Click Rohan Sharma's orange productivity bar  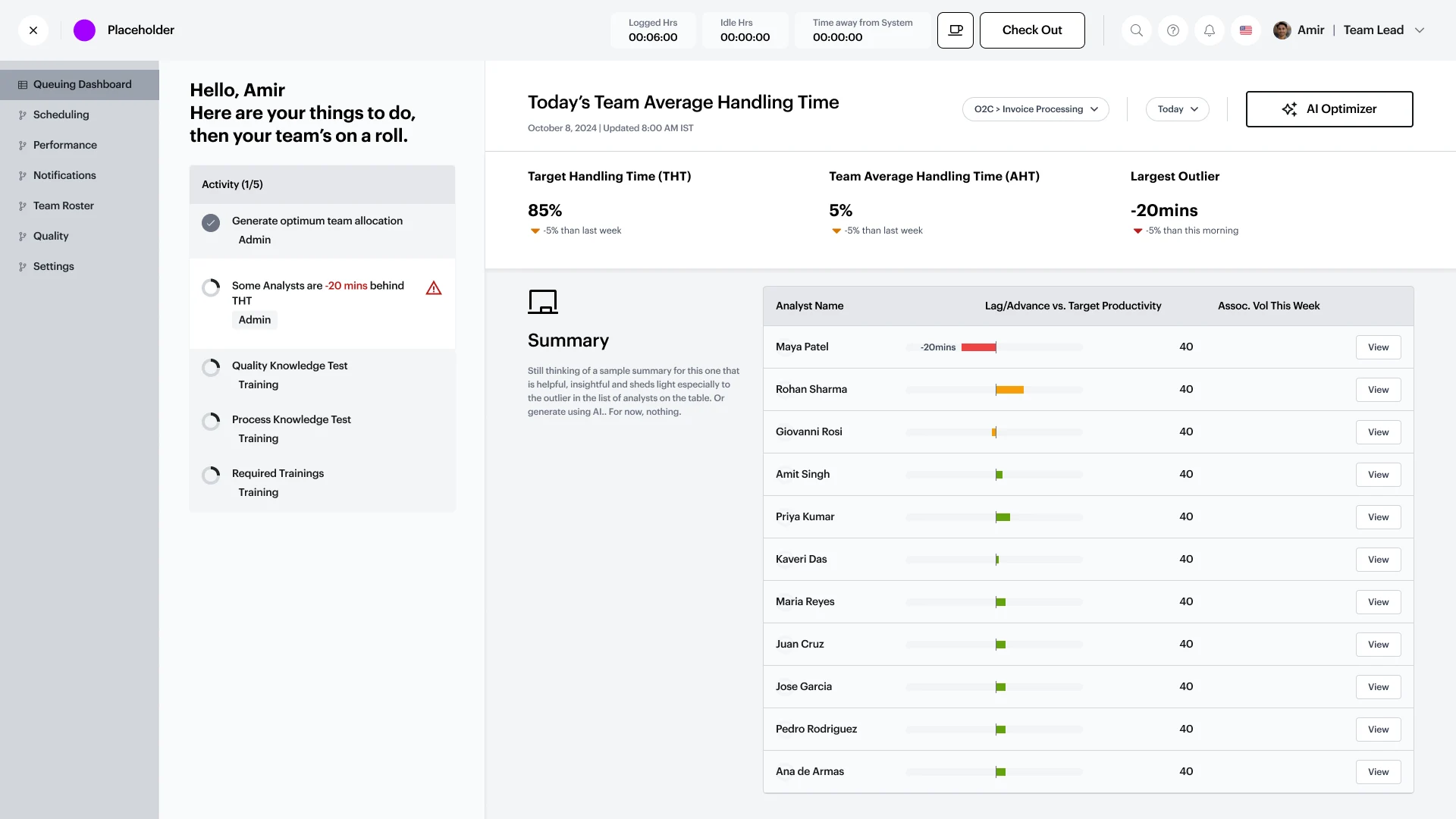click(1010, 390)
